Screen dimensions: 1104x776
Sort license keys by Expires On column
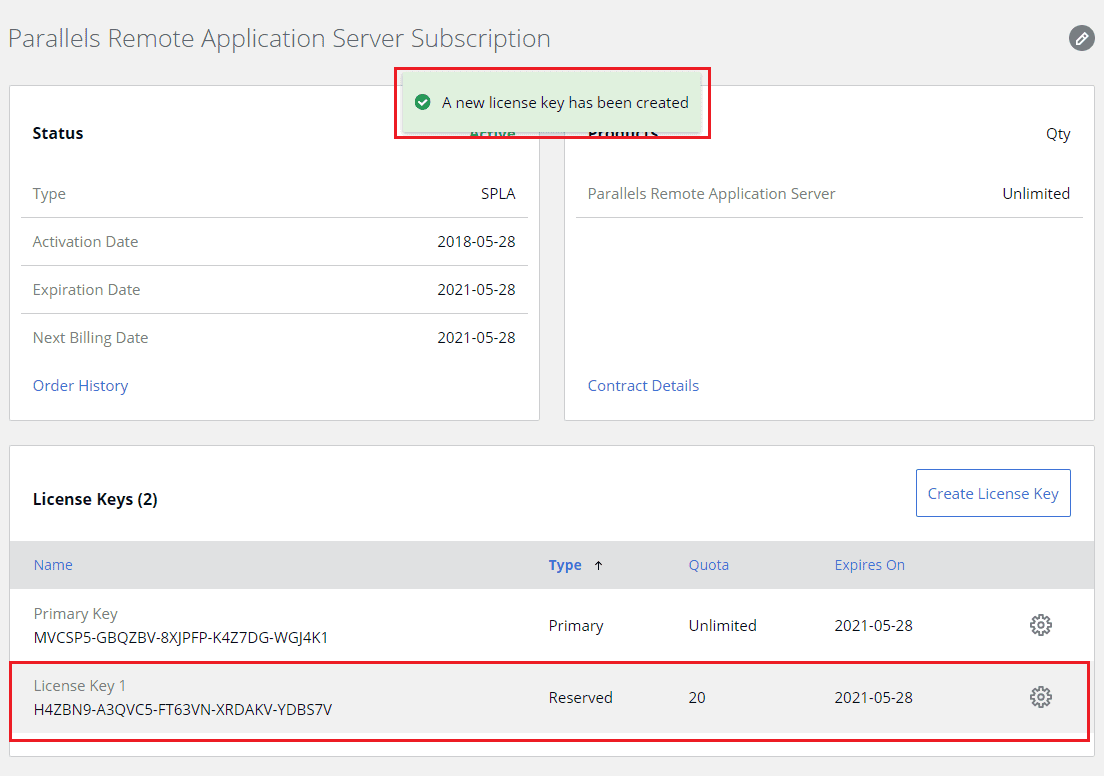pos(870,565)
